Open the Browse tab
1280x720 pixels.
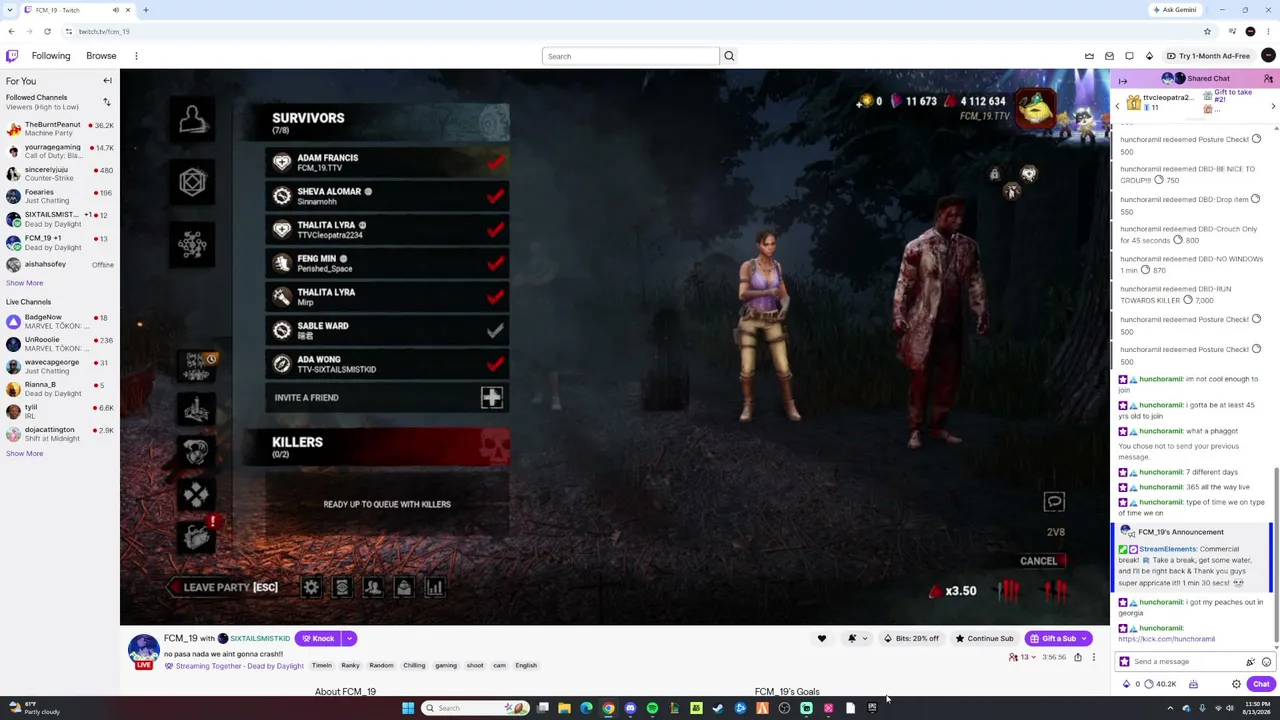pos(101,56)
